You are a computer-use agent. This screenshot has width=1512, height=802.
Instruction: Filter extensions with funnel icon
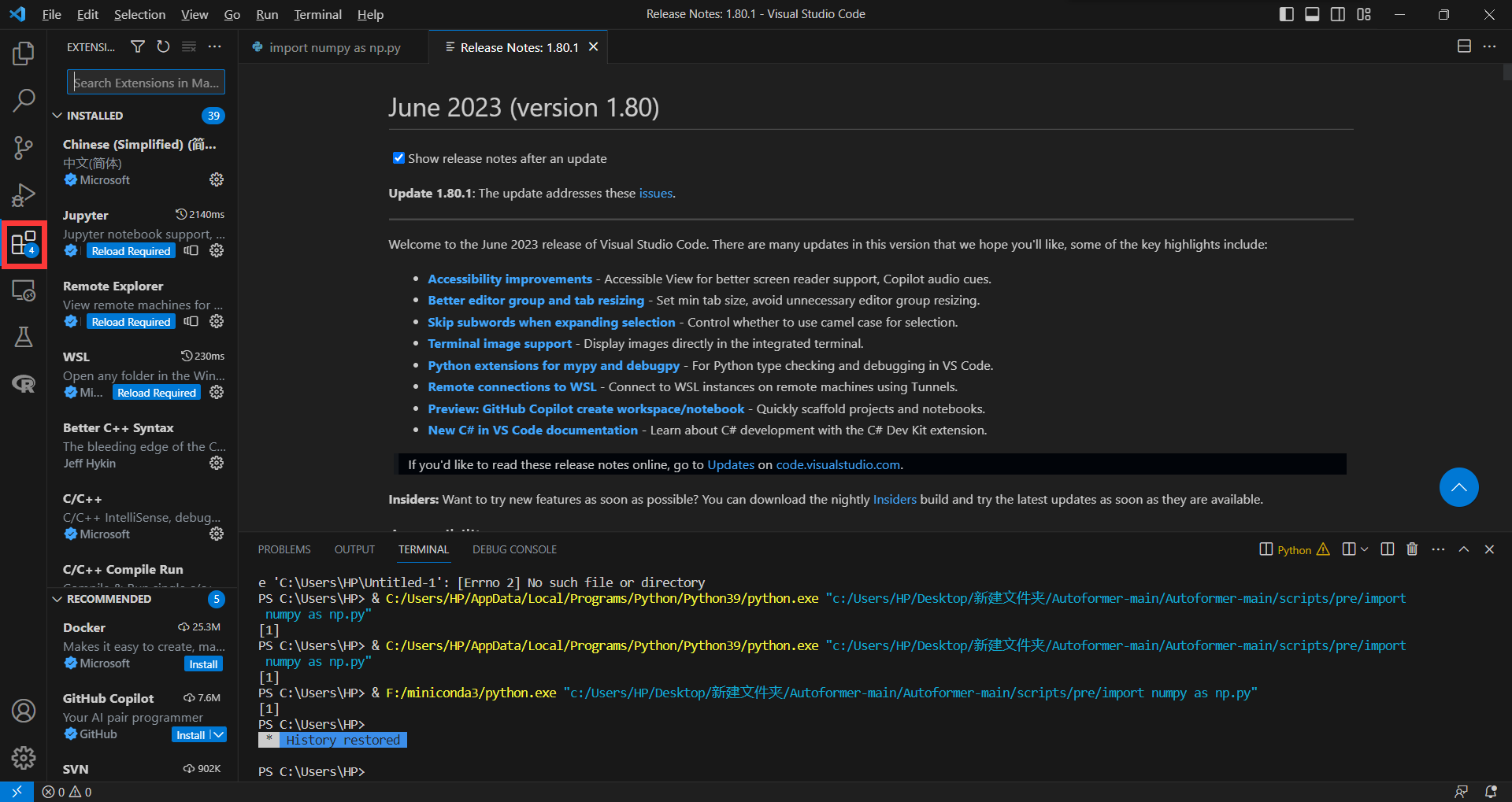[137, 47]
